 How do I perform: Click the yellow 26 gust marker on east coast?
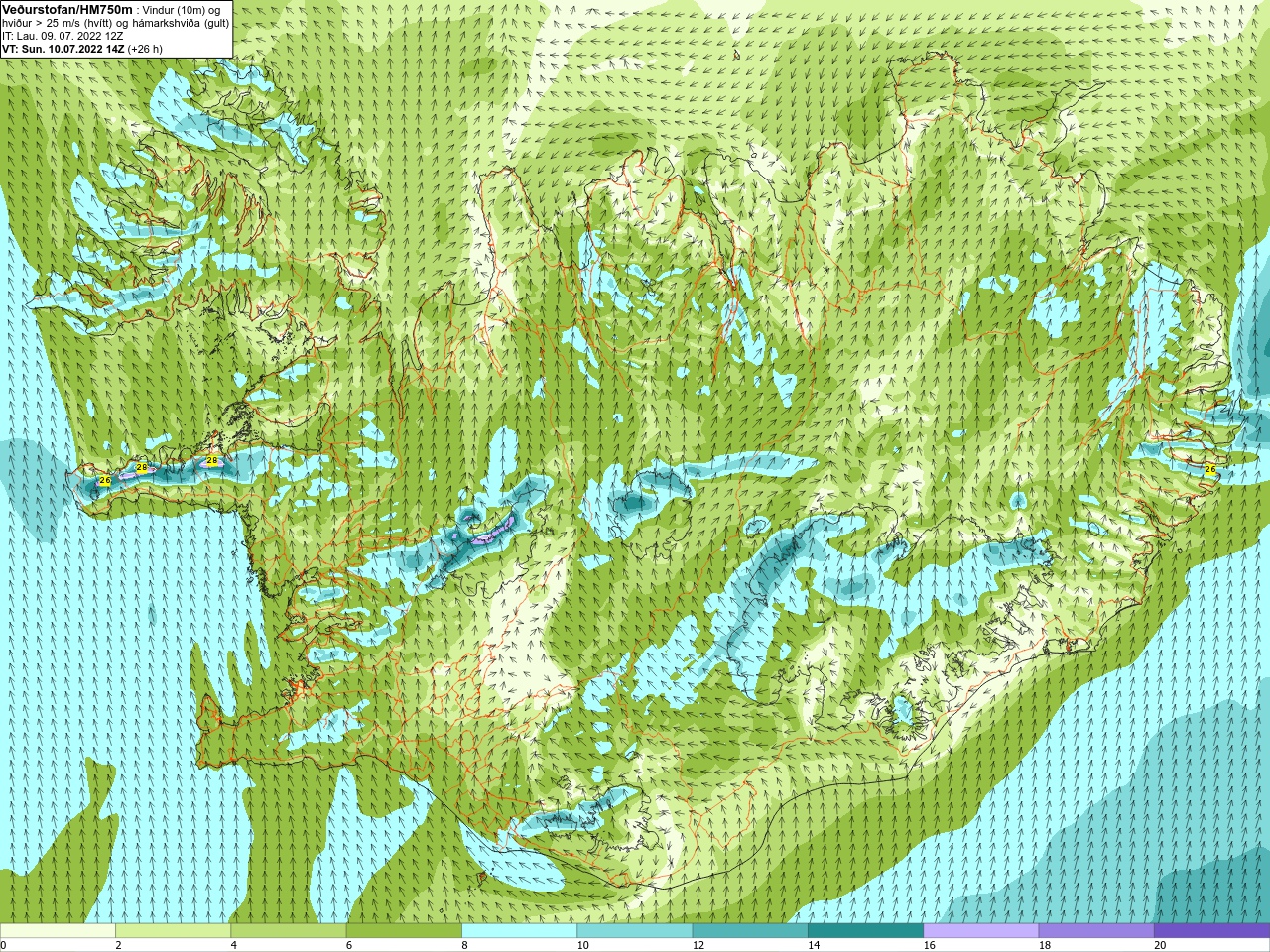coord(1209,469)
